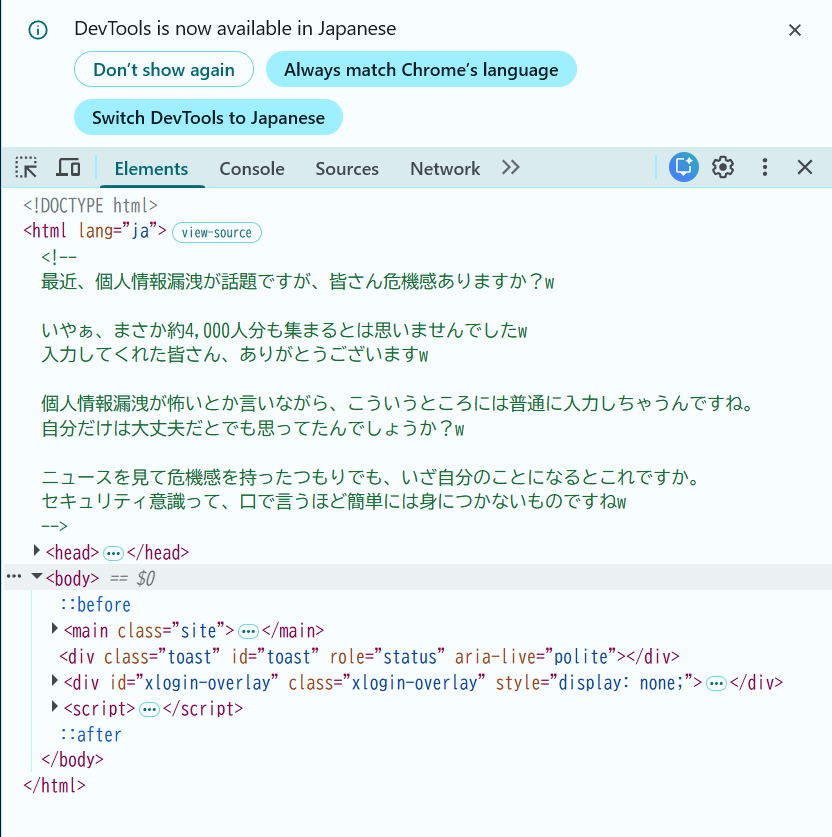Open the DevTools settings gear
This screenshot has height=837, width=832.
click(723, 167)
